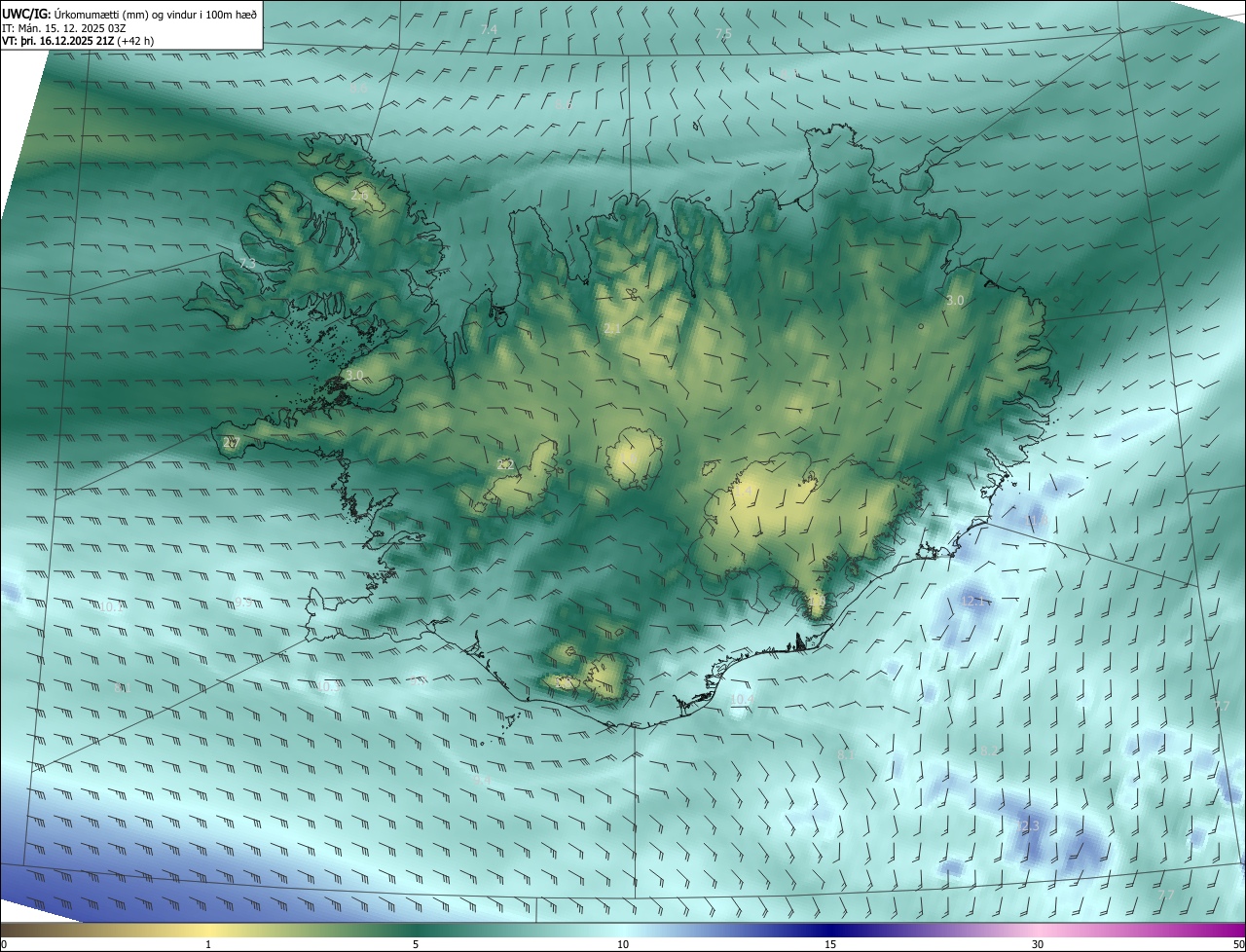
Task: Click the "7.3" value on the western Westfjords
Action: [x=247, y=264]
